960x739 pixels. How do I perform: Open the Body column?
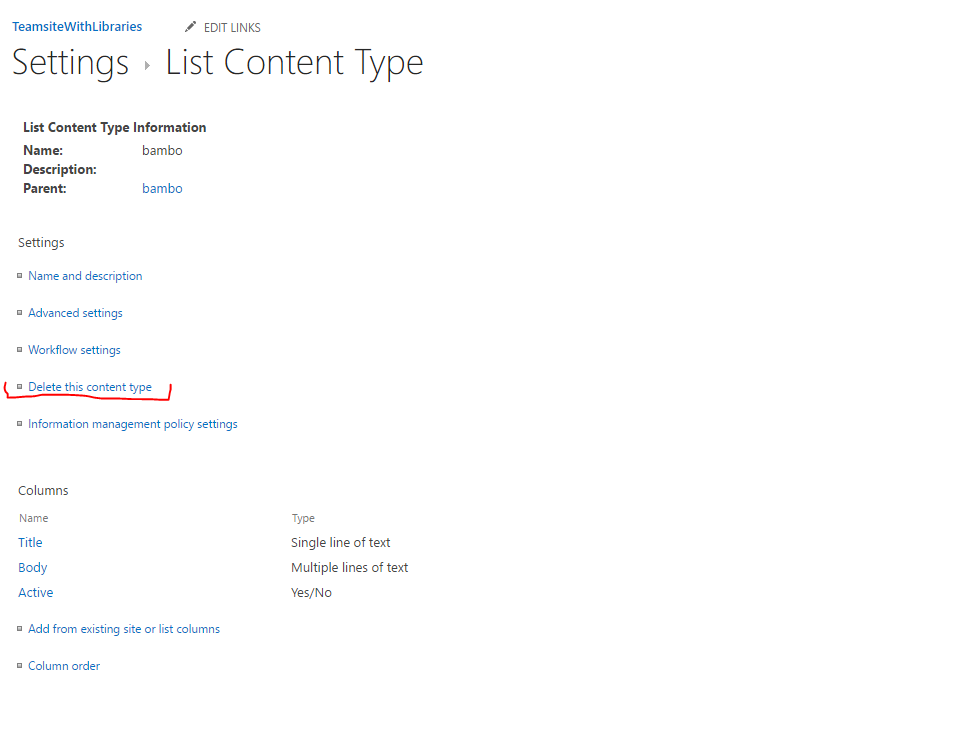click(32, 568)
